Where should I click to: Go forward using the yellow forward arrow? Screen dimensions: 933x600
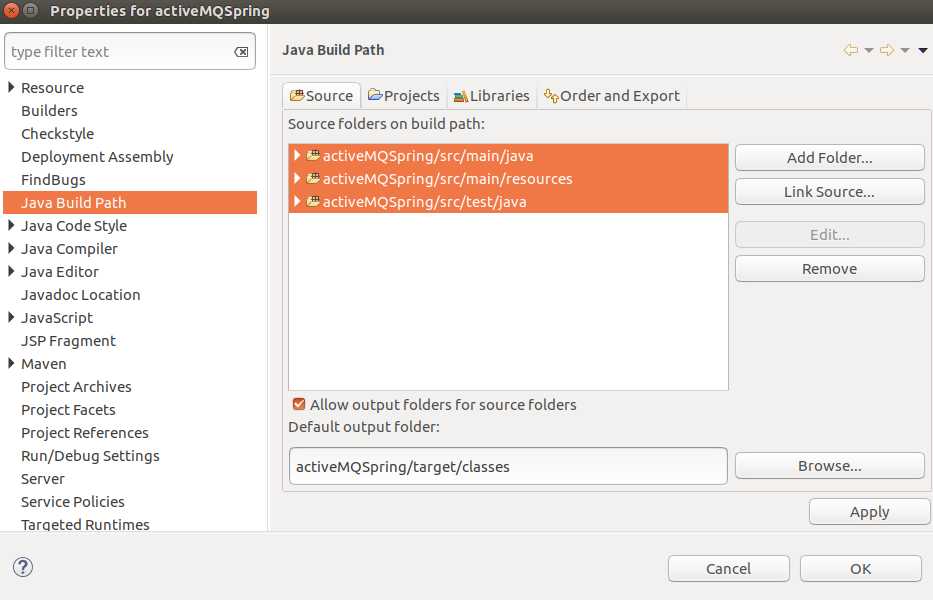pos(887,50)
